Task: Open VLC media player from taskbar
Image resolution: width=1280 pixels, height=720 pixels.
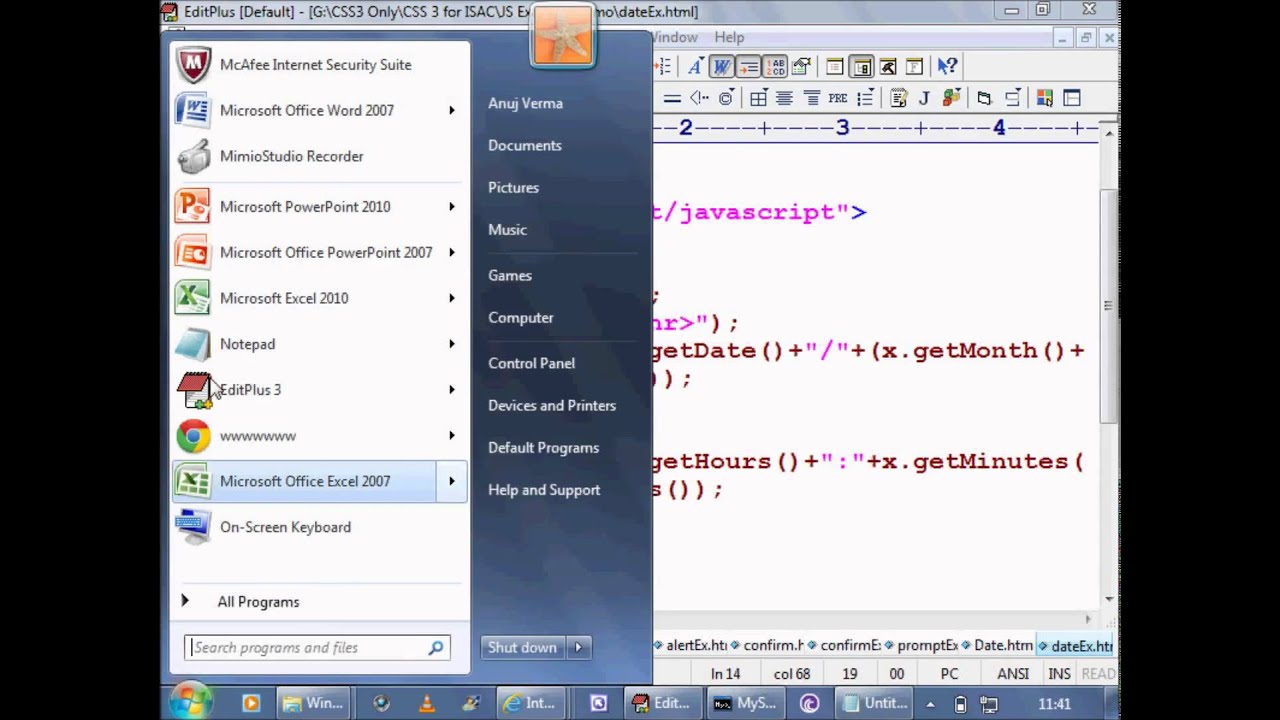Action: tap(427, 704)
